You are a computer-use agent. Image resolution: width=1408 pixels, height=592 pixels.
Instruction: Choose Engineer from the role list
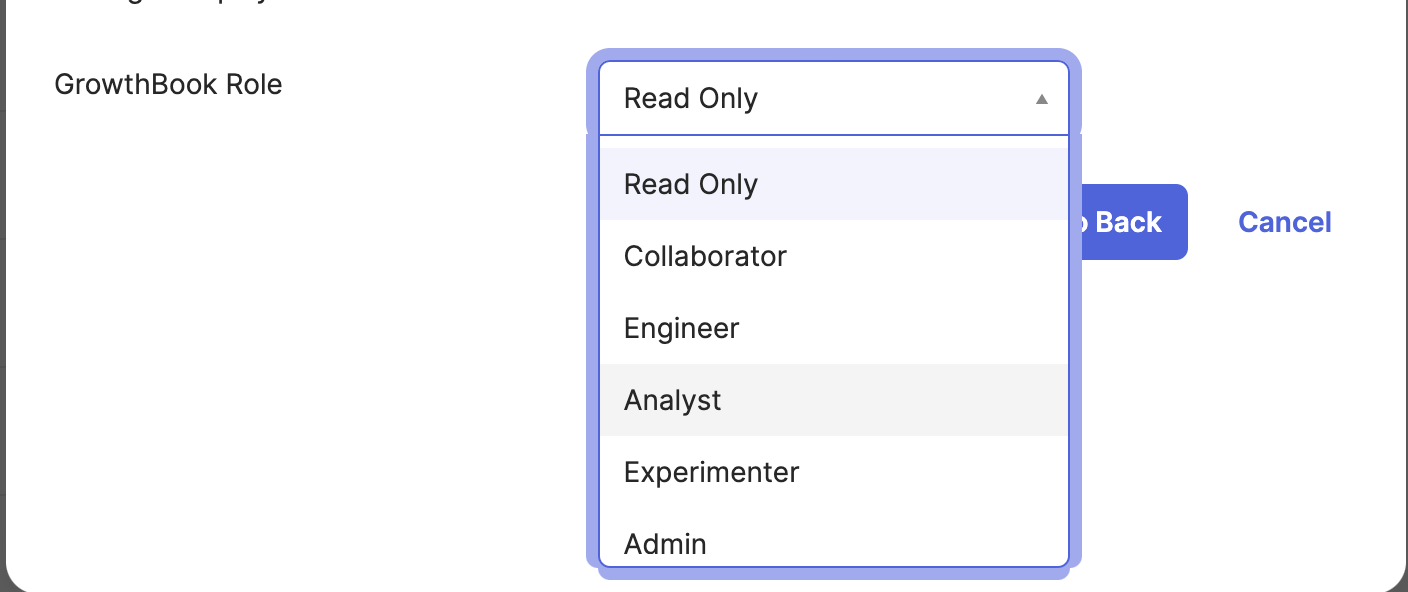(x=834, y=328)
